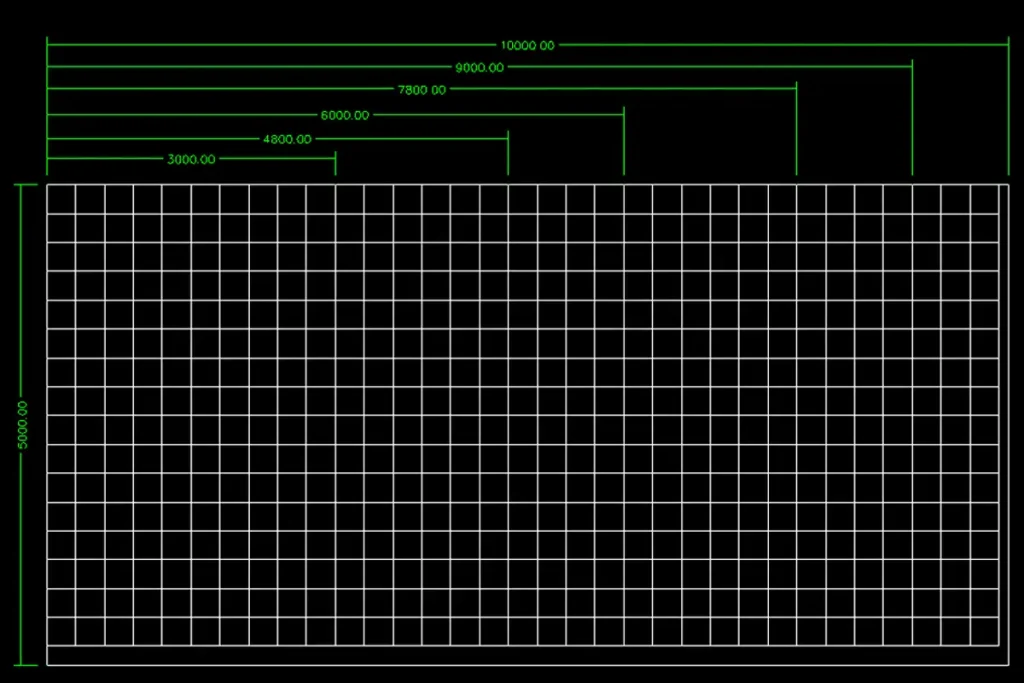Select the 6000.00 dimension text

345,115
